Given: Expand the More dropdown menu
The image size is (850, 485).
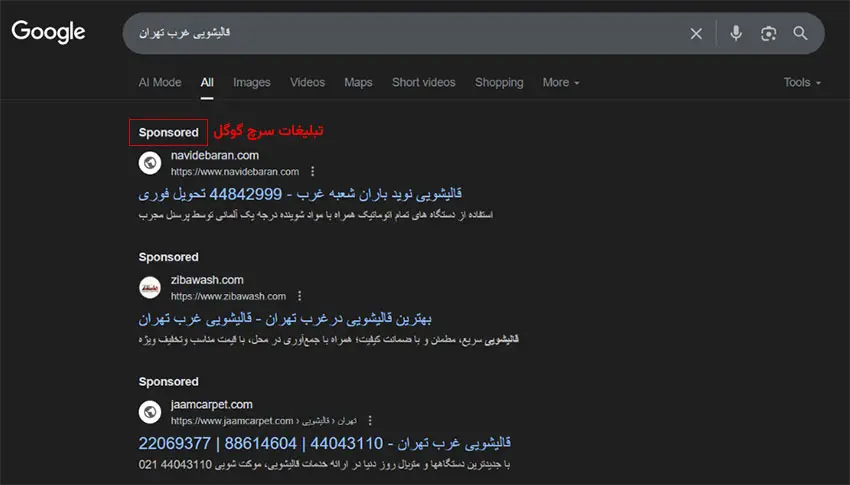Looking at the screenshot, I should tap(561, 82).
